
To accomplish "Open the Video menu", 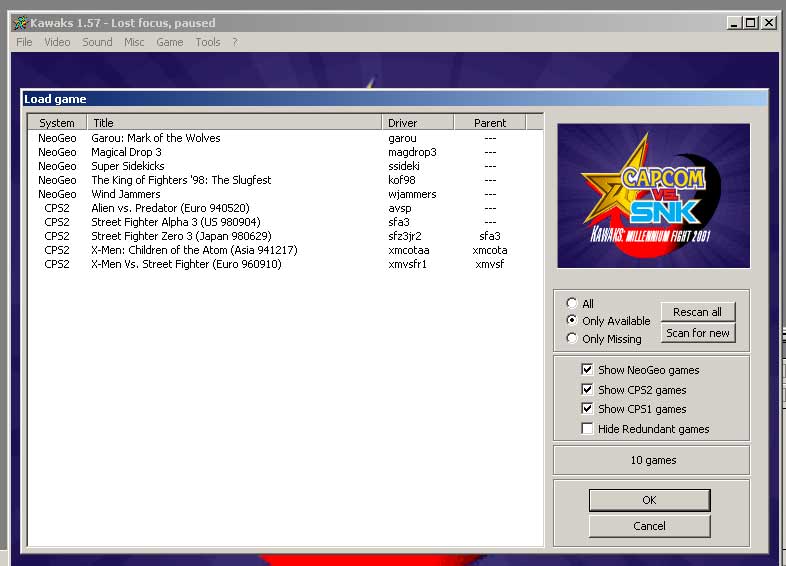I will [57, 42].
